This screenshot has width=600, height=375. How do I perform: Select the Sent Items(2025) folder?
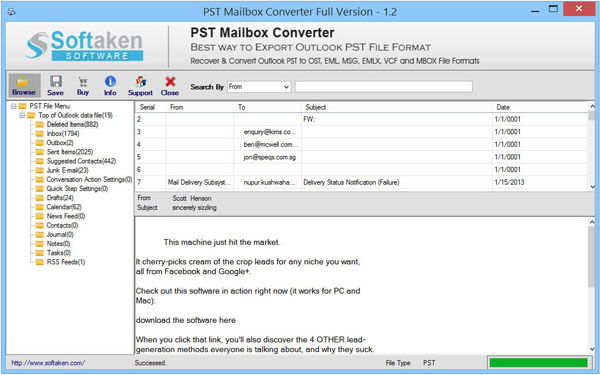pos(70,152)
